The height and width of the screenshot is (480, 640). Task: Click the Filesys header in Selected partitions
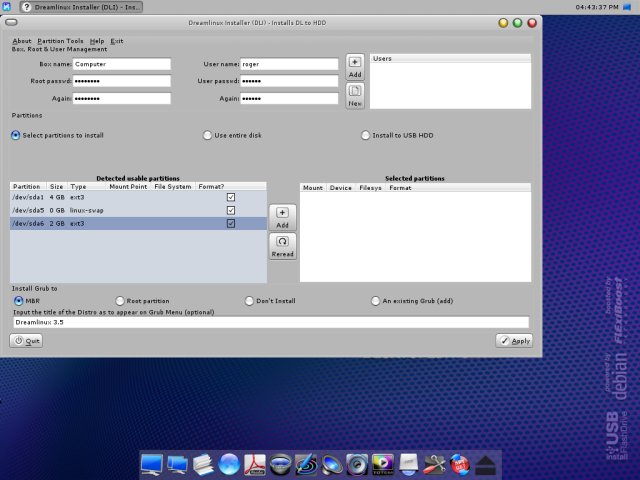tap(371, 188)
